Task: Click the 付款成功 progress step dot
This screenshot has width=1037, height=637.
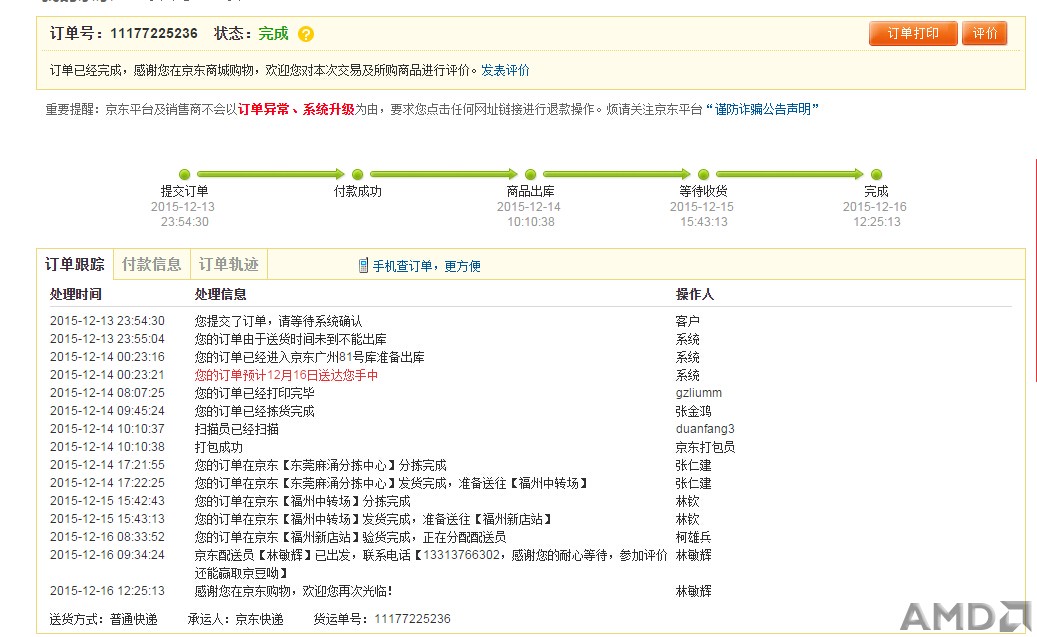Action: tap(358, 174)
